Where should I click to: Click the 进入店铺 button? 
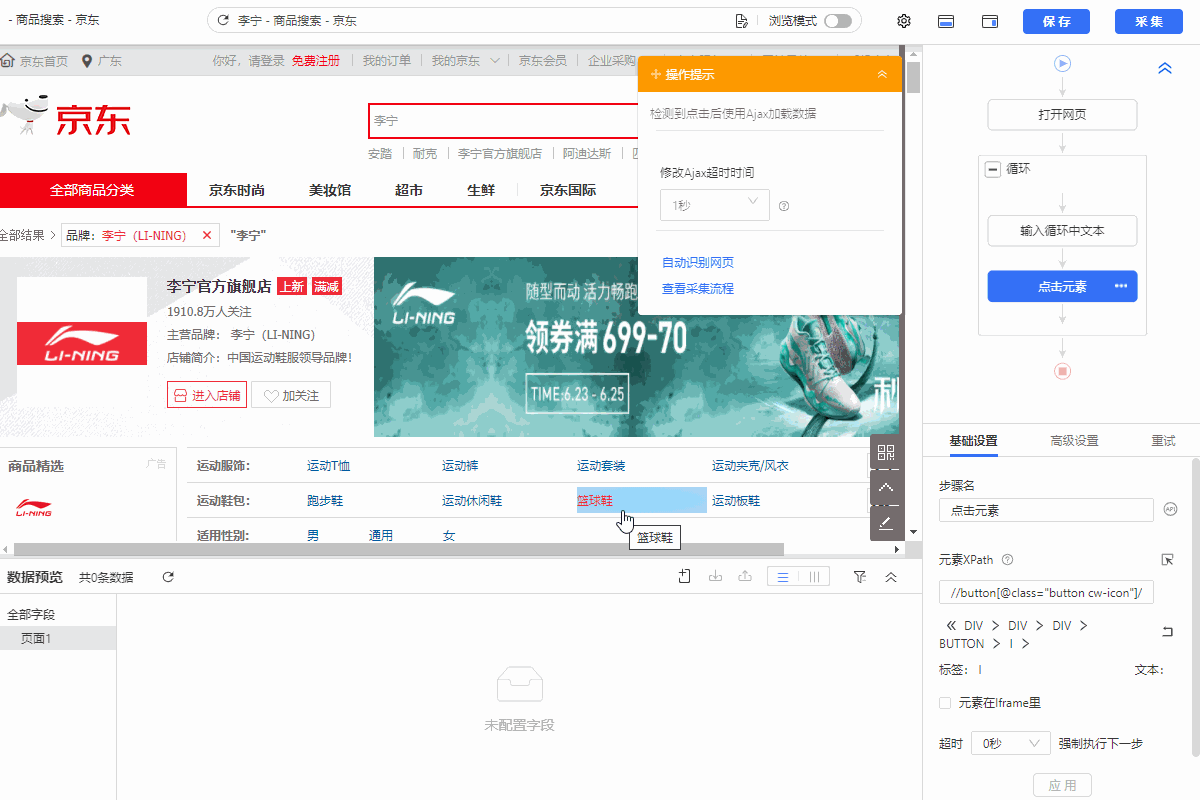(207, 396)
